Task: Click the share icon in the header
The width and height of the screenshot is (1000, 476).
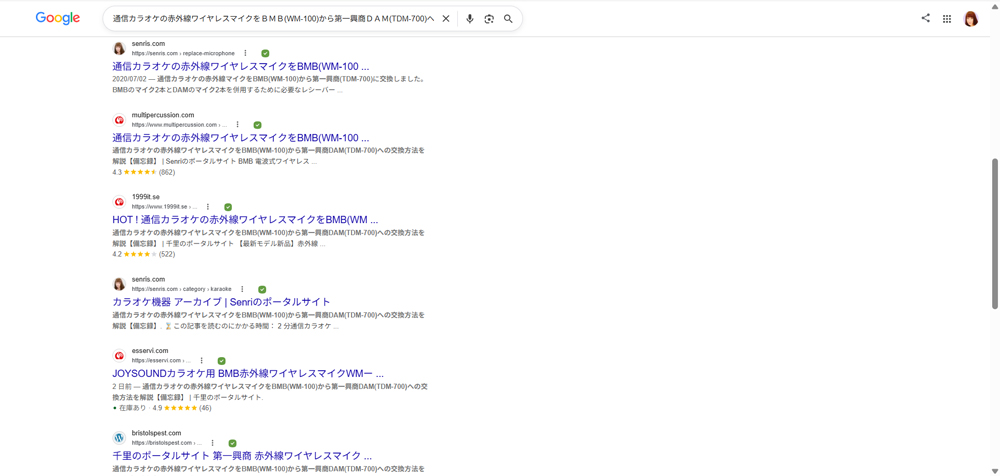Action: click(x=926, y=19)
